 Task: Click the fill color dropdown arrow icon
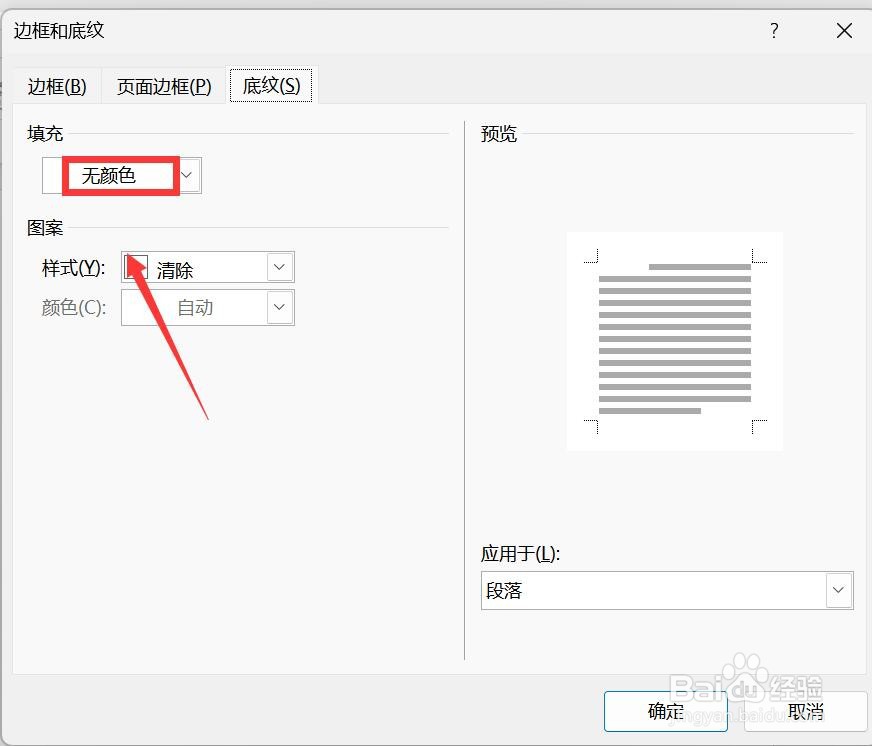[x=186, y=175]
